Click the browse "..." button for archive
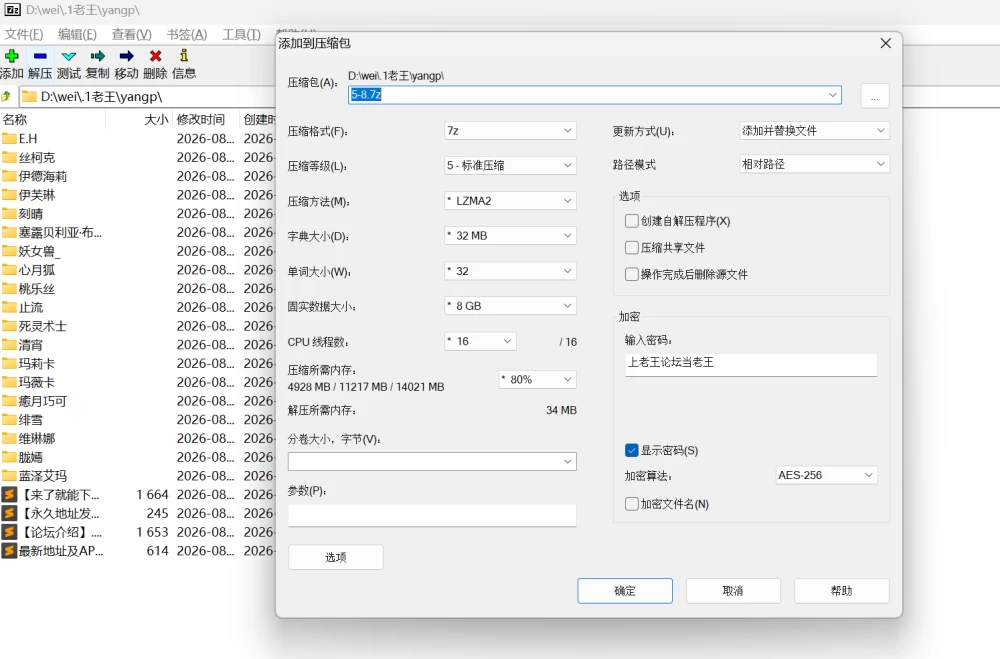Viewport: 1000px width, 659px height. point(875,96)
